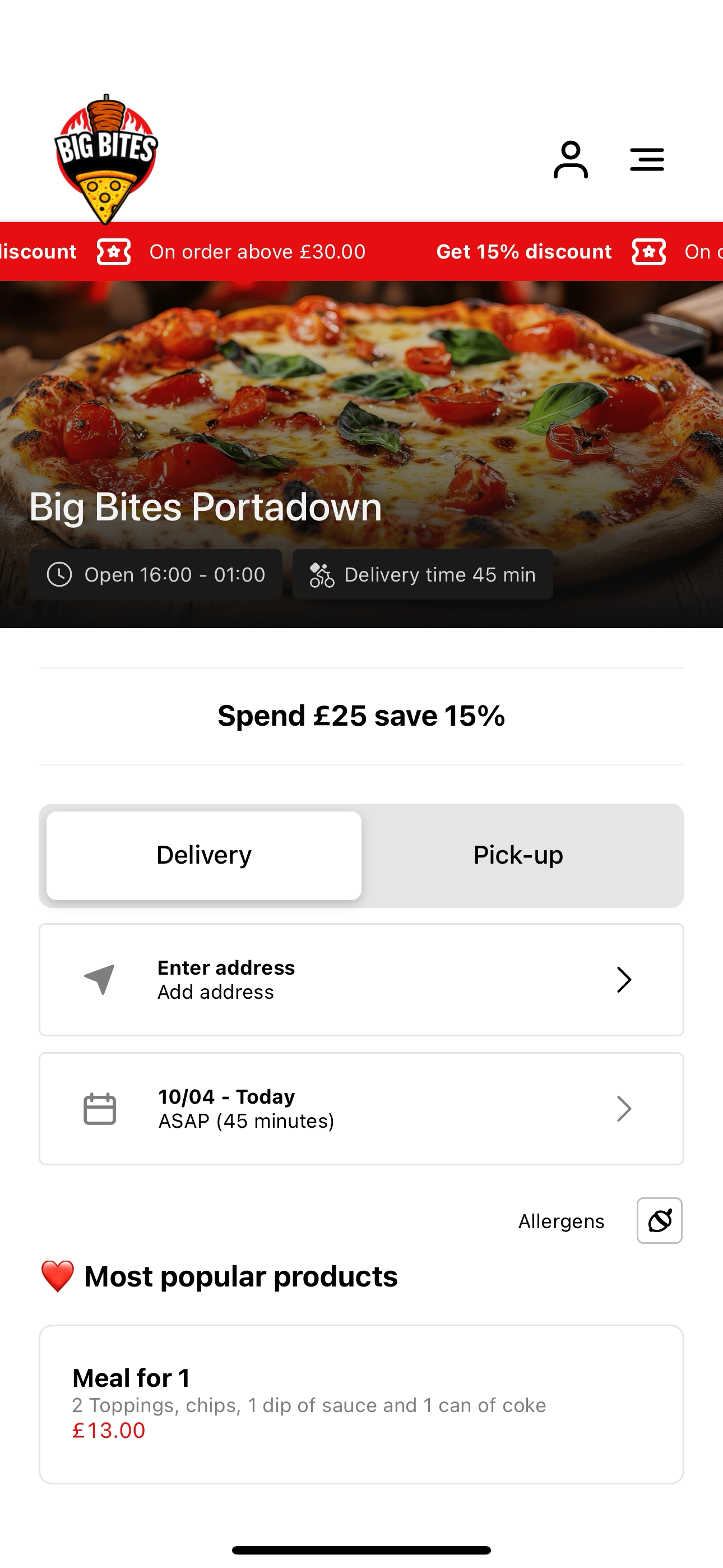The width and height of the screenshot is (723, 1568).
Task: Open the 10/04 - Today time selector
Action: [x=361, y=1109]
